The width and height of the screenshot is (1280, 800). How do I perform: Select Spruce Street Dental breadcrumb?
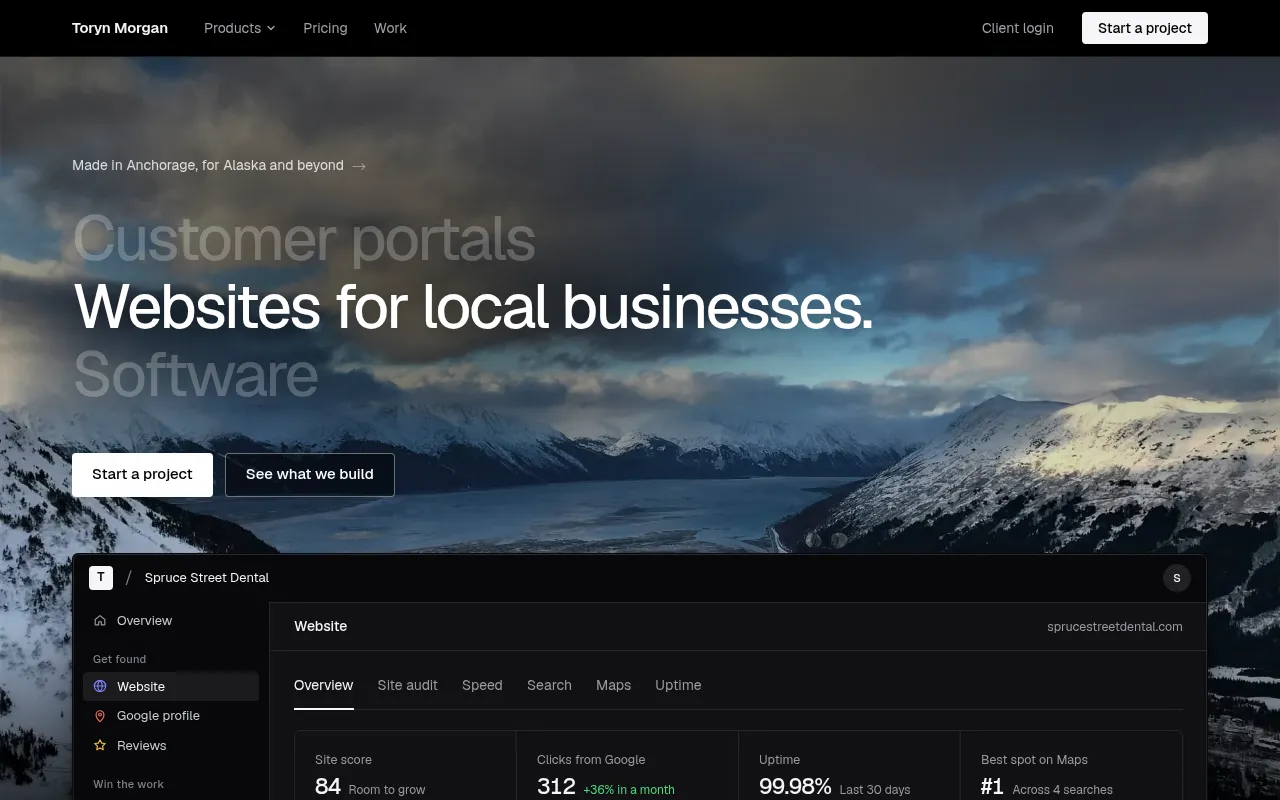click(x=207, y=577)
